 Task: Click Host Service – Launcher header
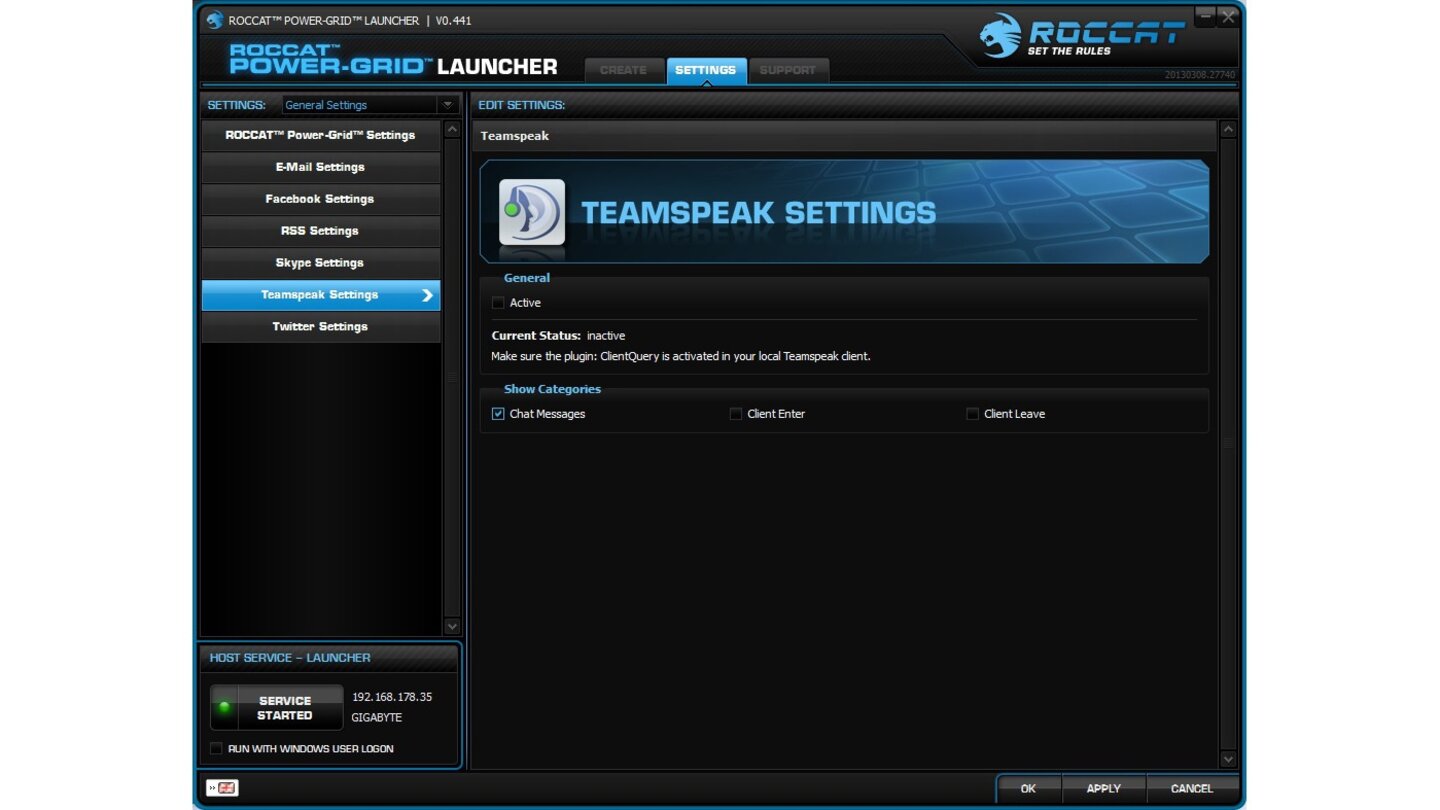[290, 658]
